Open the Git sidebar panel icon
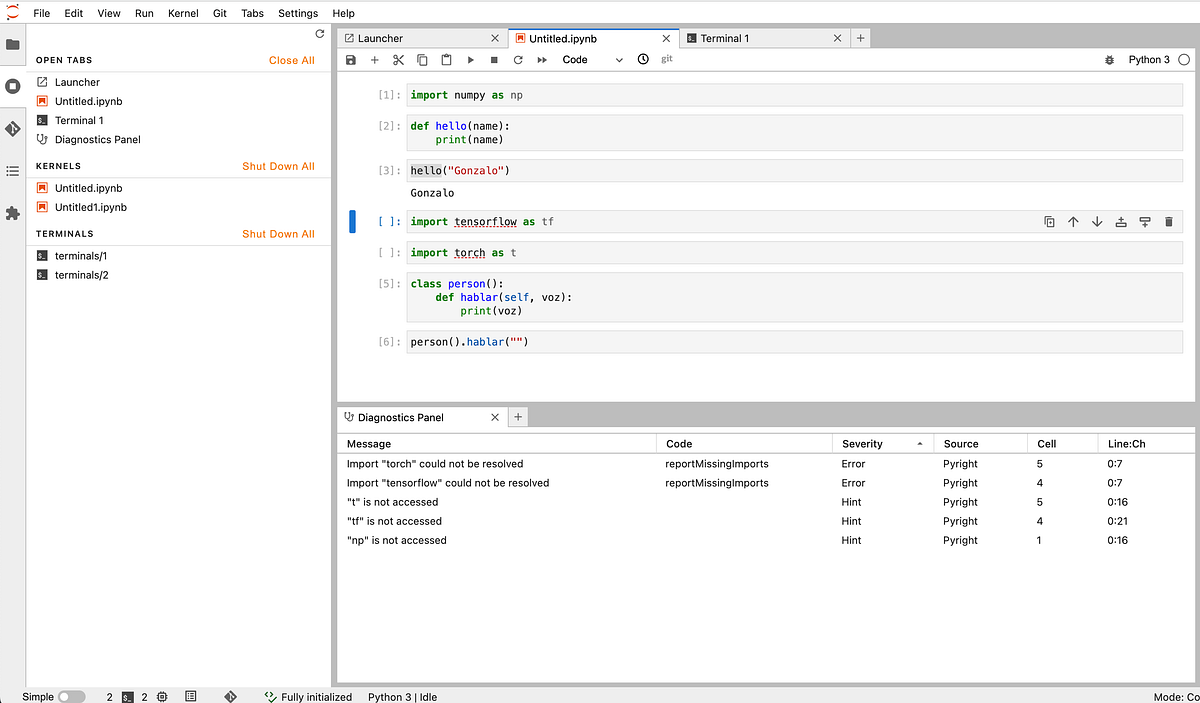The image size is (1200, 703). 13,129
